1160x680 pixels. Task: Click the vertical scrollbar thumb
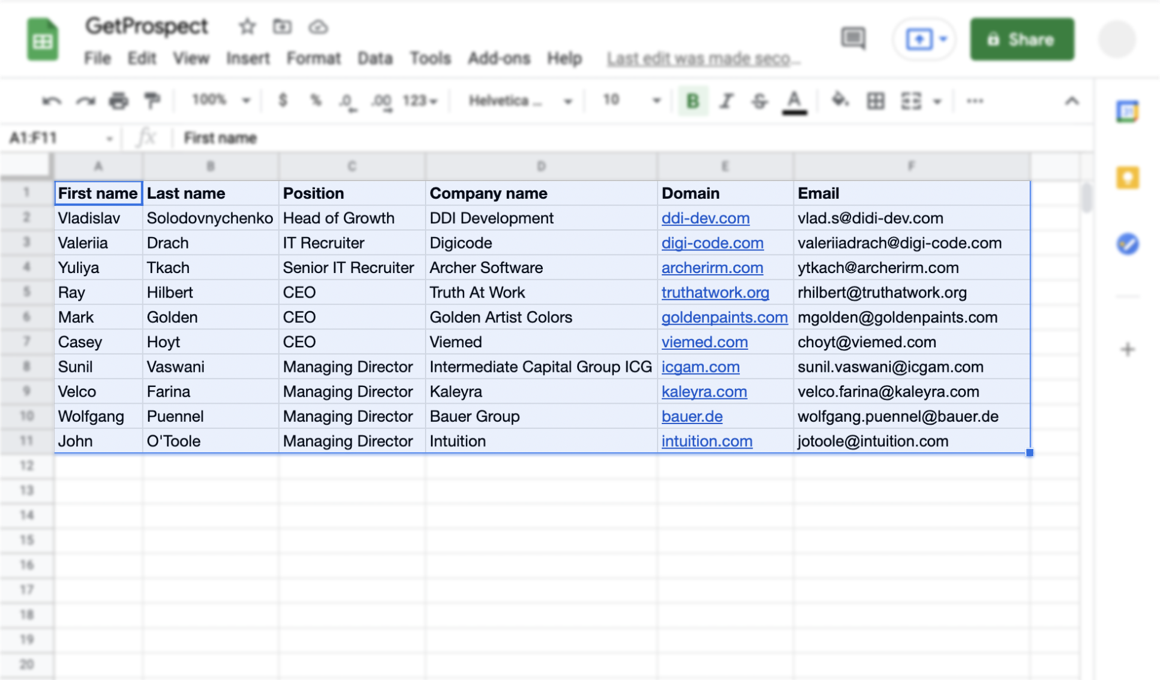pyautogui.click(x=1086, y=198)
